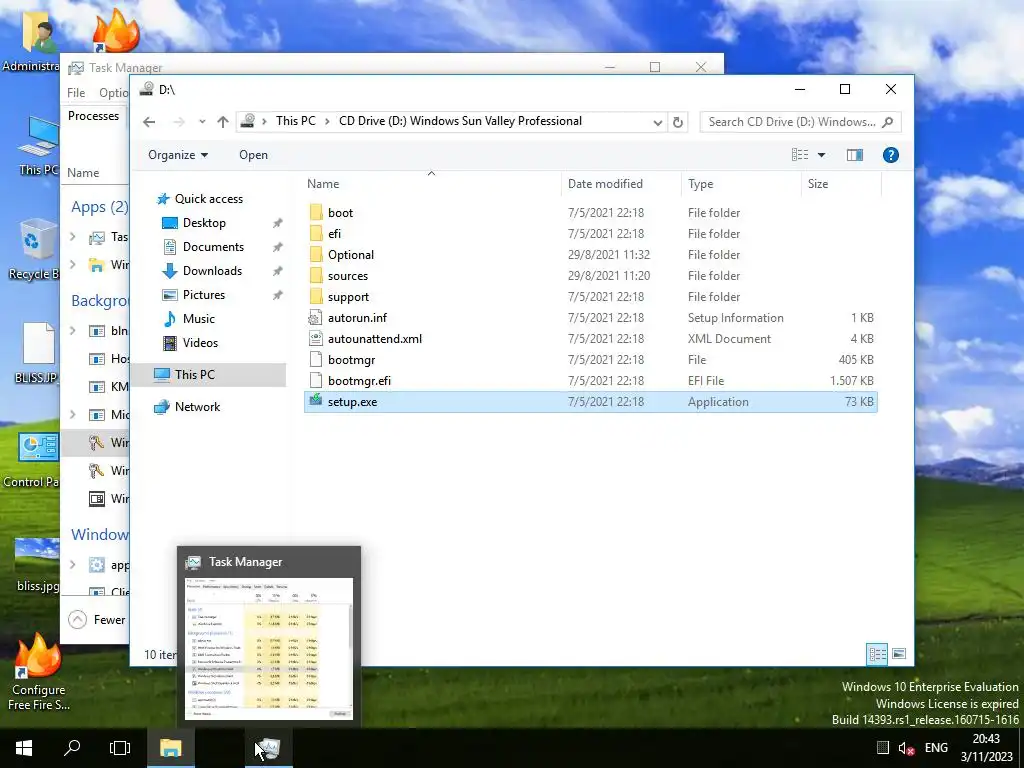This screenshot has width=1024, height=768.
Task: Click the "1.507 KB" size cell
Action: click(x=852, y=380)
